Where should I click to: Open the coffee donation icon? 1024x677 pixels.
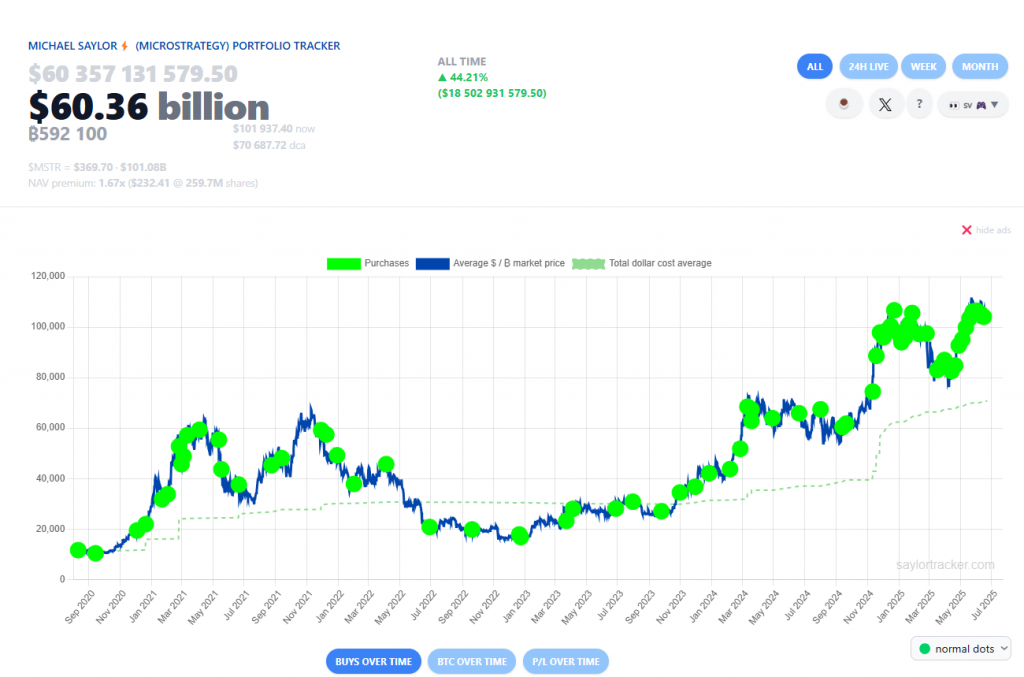844,104
